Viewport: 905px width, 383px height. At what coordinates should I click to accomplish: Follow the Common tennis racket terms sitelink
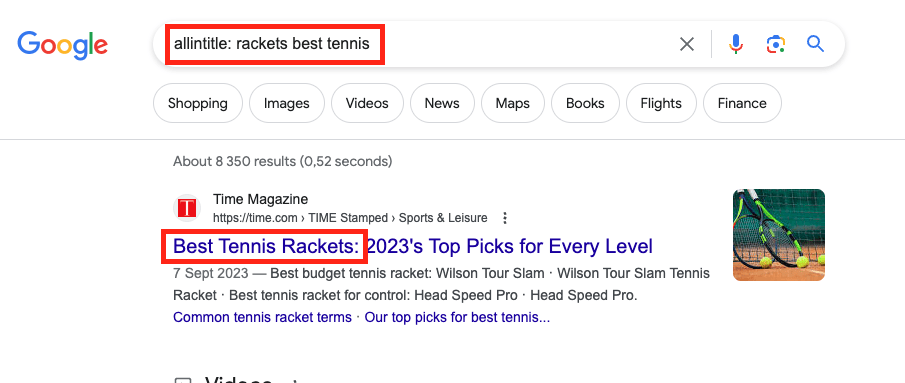pos(262,317)
